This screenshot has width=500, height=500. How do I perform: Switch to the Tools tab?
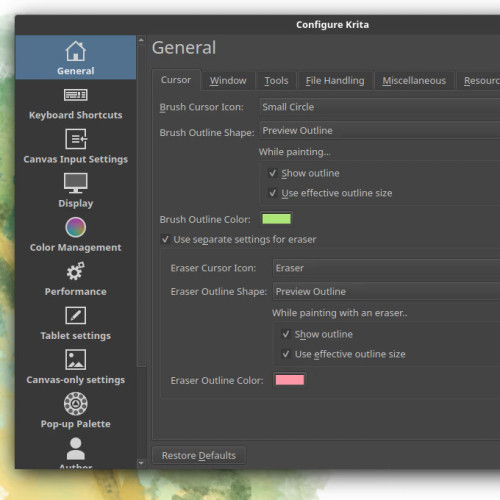point(276,81)
